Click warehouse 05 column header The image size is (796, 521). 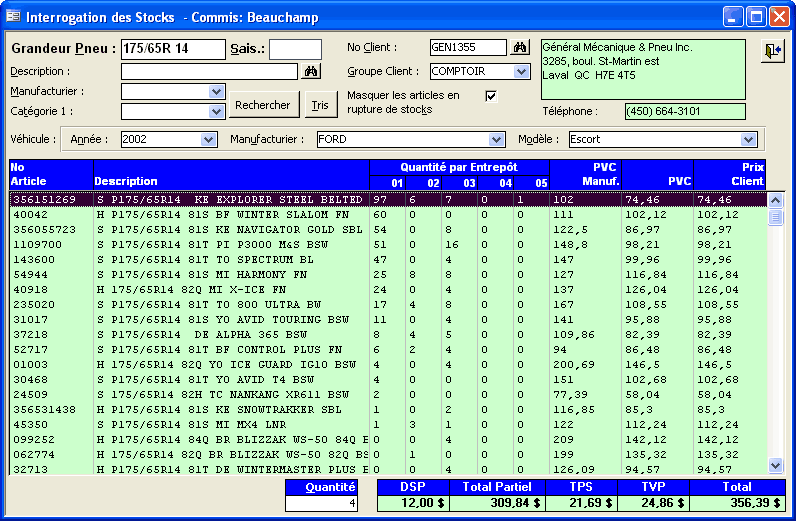pyautogui.click(x=532, y=183)
